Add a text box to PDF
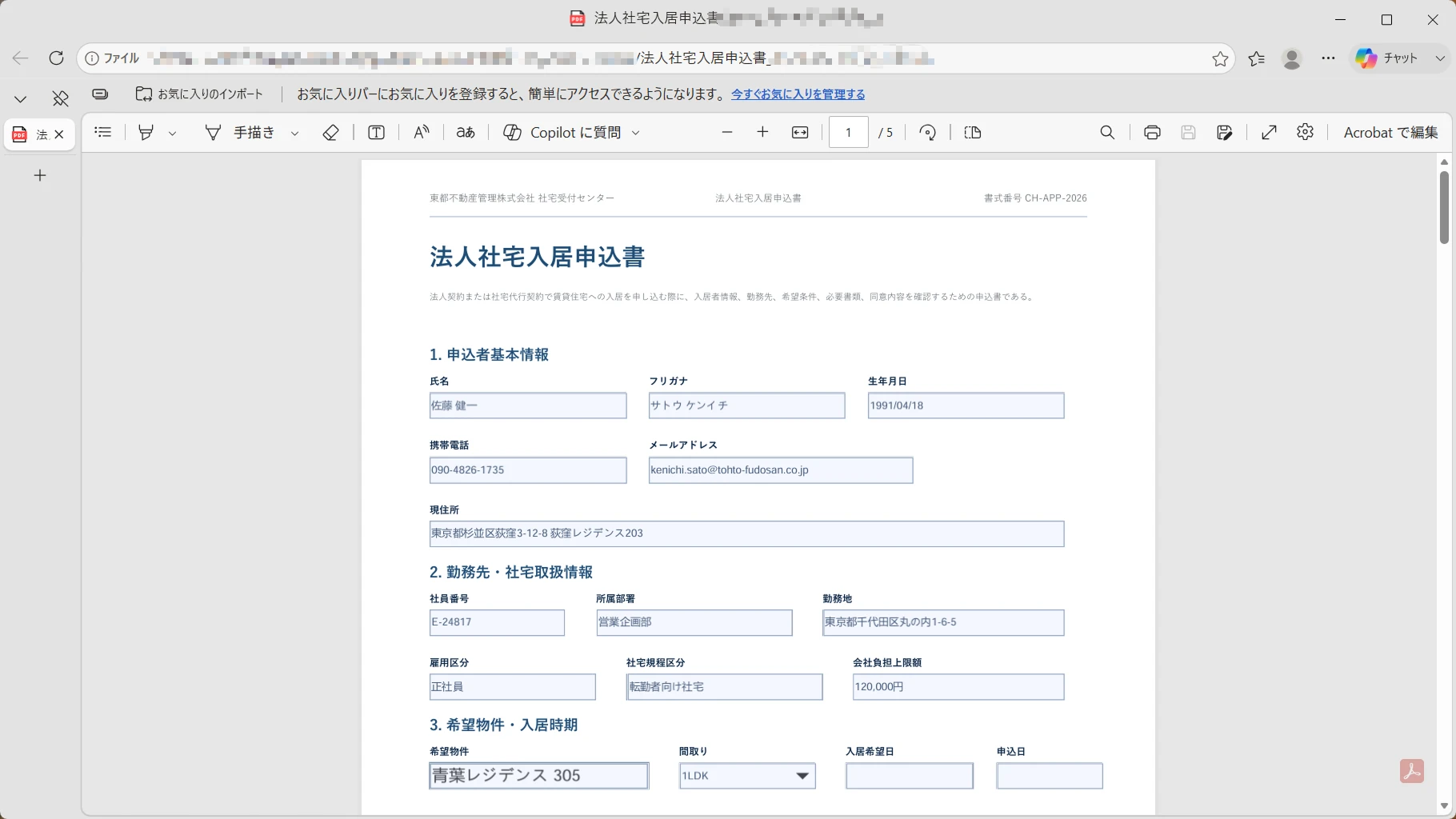The height and width of the screenshot is (819, 1456). pos(376,132)
